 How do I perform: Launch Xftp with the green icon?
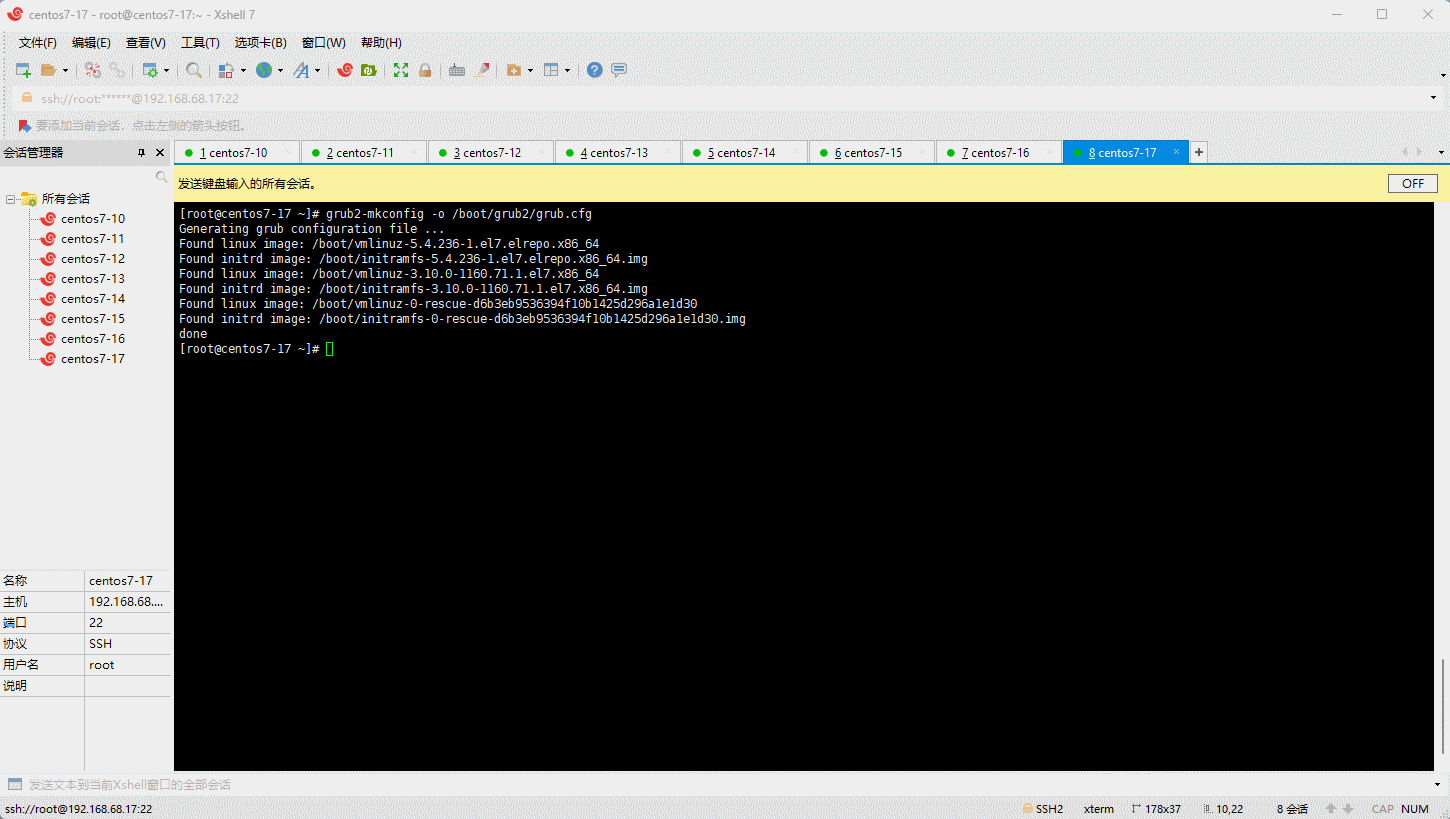pos(368,70)
